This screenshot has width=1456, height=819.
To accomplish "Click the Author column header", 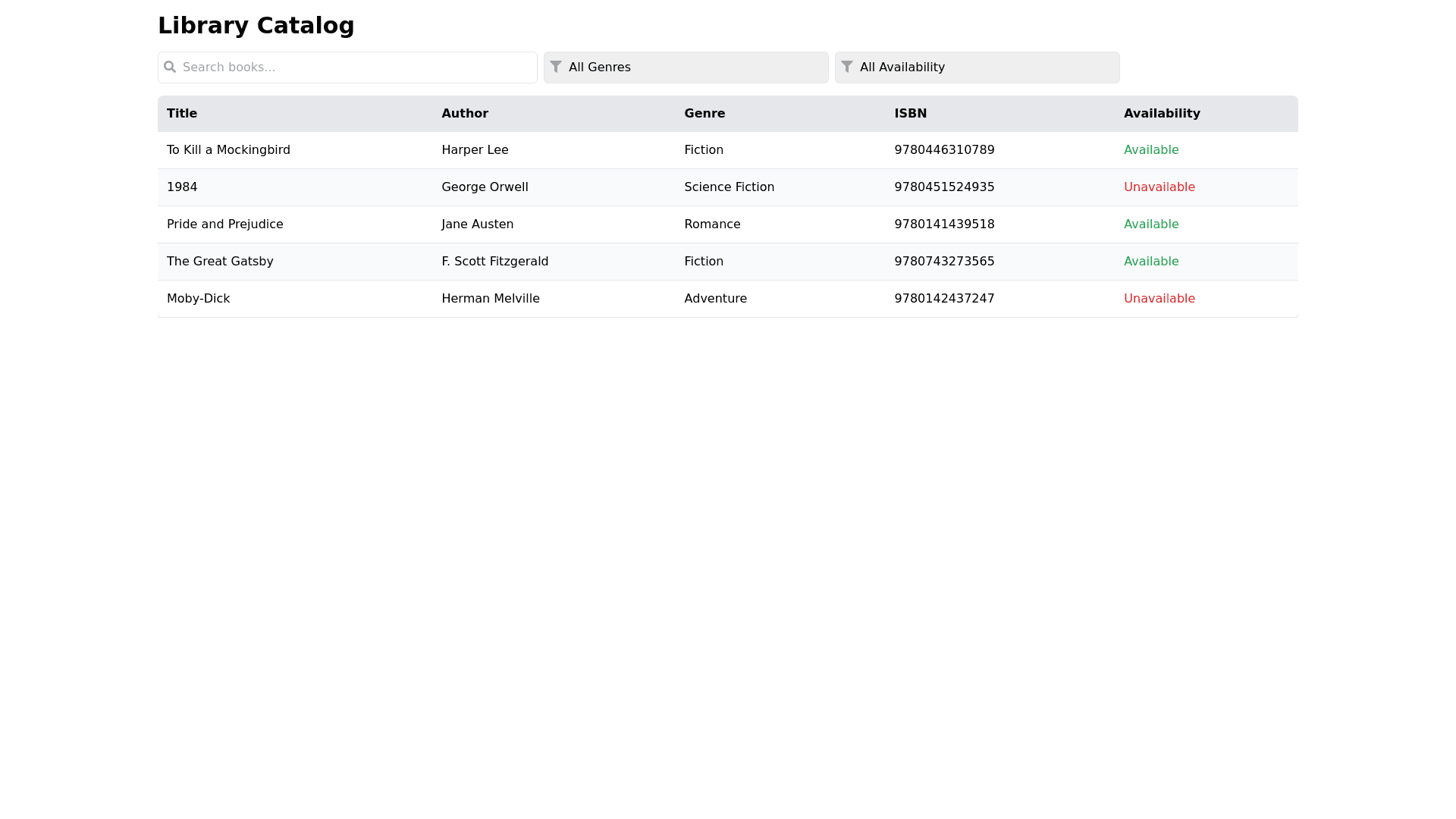I will point(465,114).
